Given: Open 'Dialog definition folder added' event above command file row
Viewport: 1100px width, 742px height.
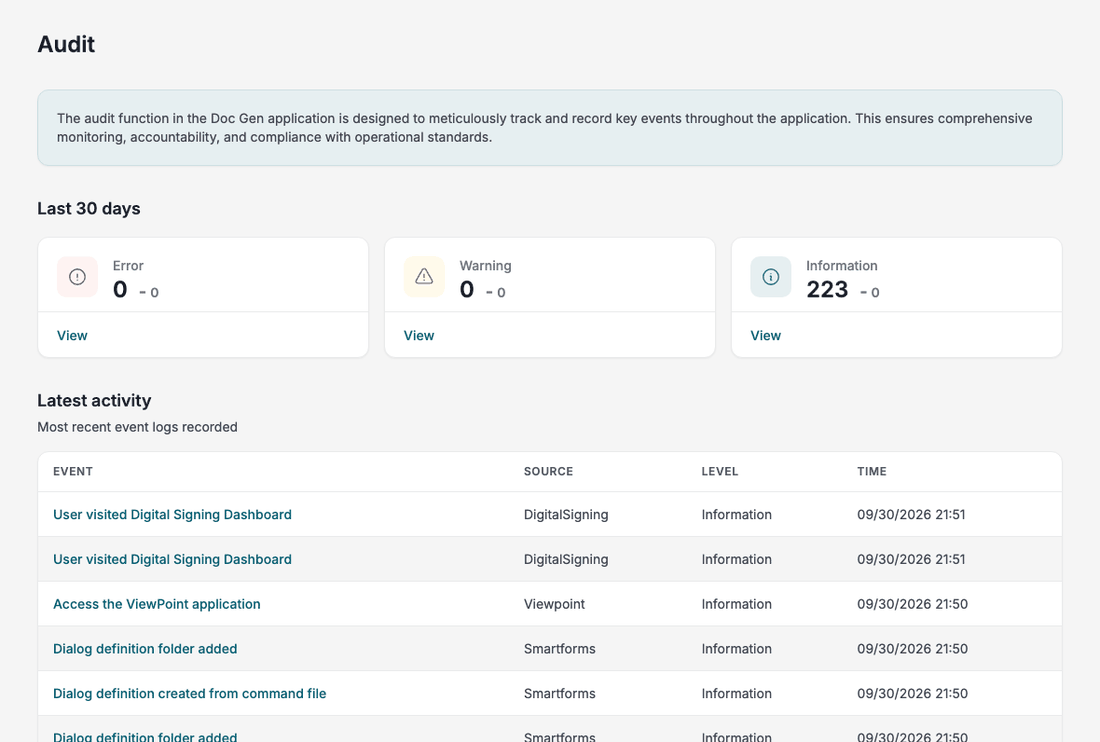Looking at the screenshot, I should click(145, 649).
